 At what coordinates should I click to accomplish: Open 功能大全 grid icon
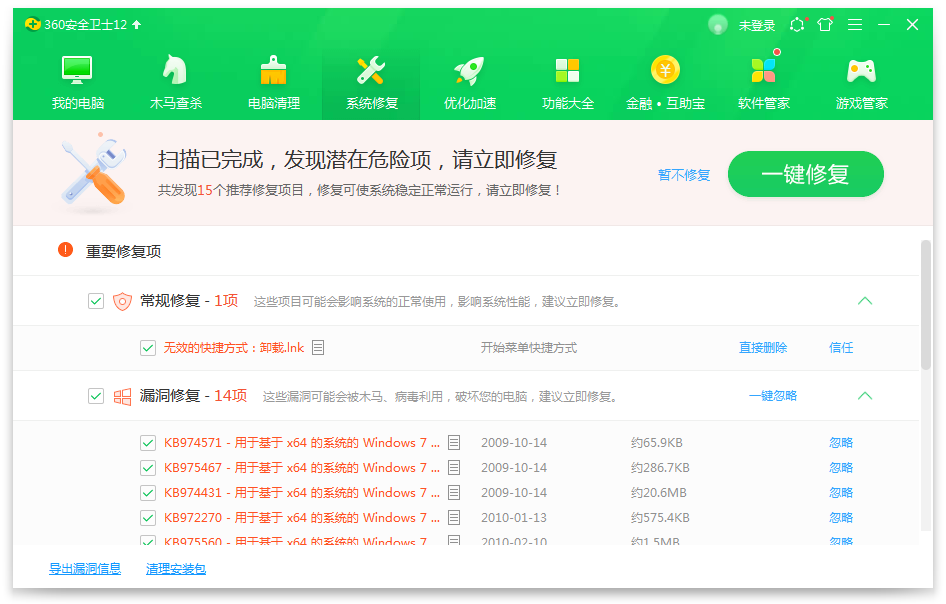[567, 70]
